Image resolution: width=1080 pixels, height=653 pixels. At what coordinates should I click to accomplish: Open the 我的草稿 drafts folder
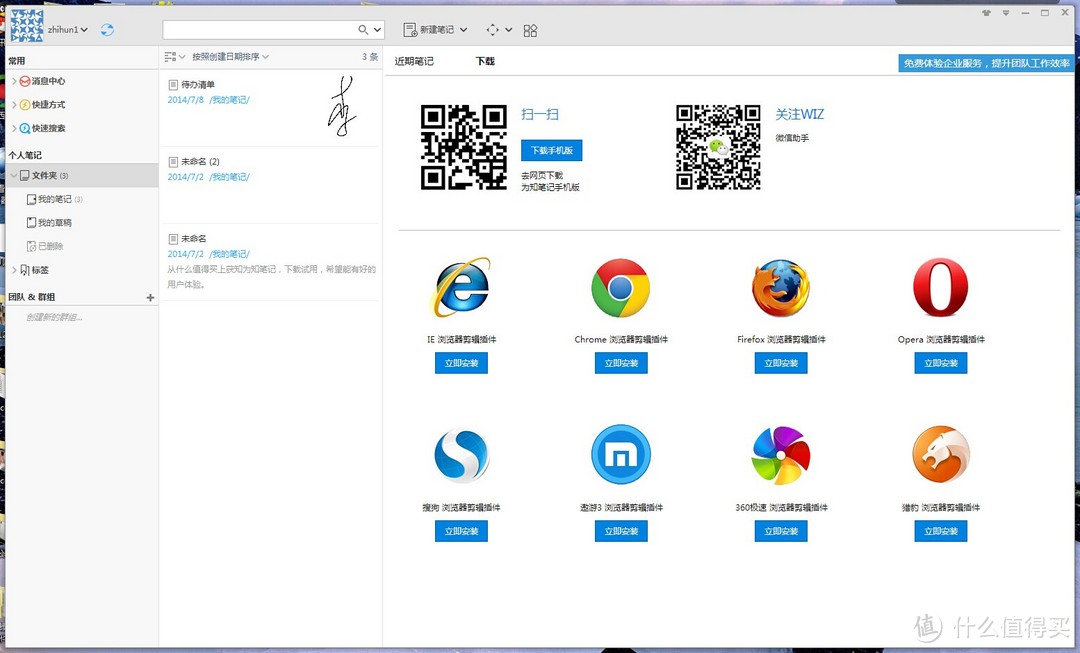pyautogui.click(x=49, y=222)
